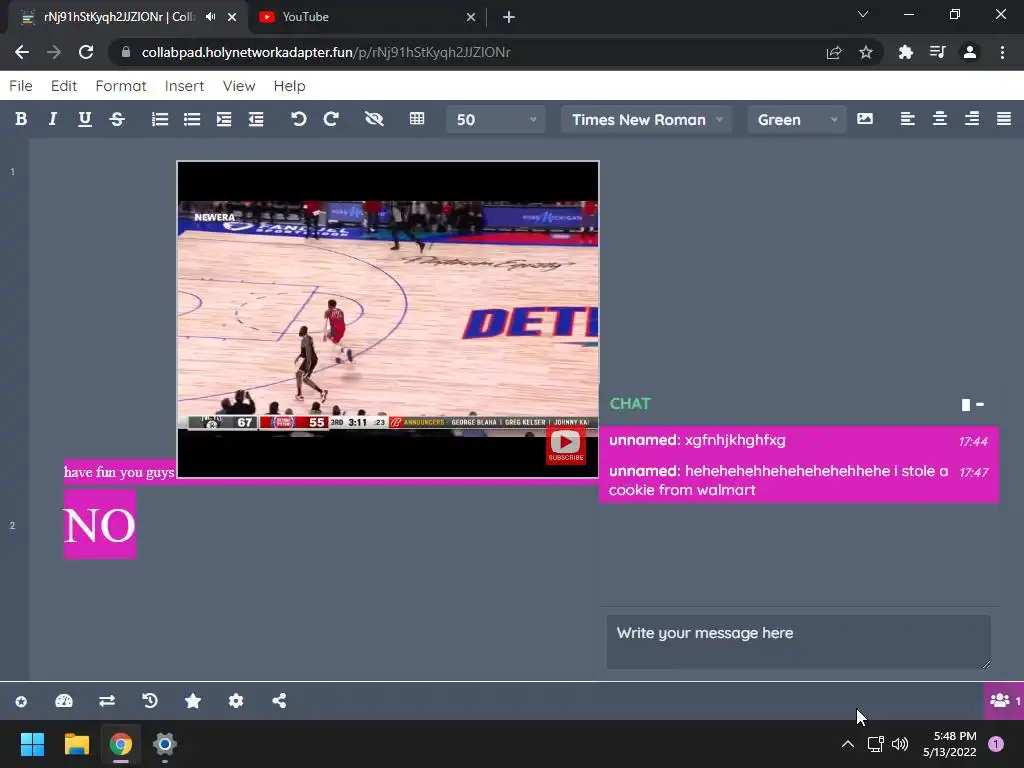The height and width of the screenshot is (768, 1024).
Task: Open the Format menu
Action: click(x=121, y=86)
